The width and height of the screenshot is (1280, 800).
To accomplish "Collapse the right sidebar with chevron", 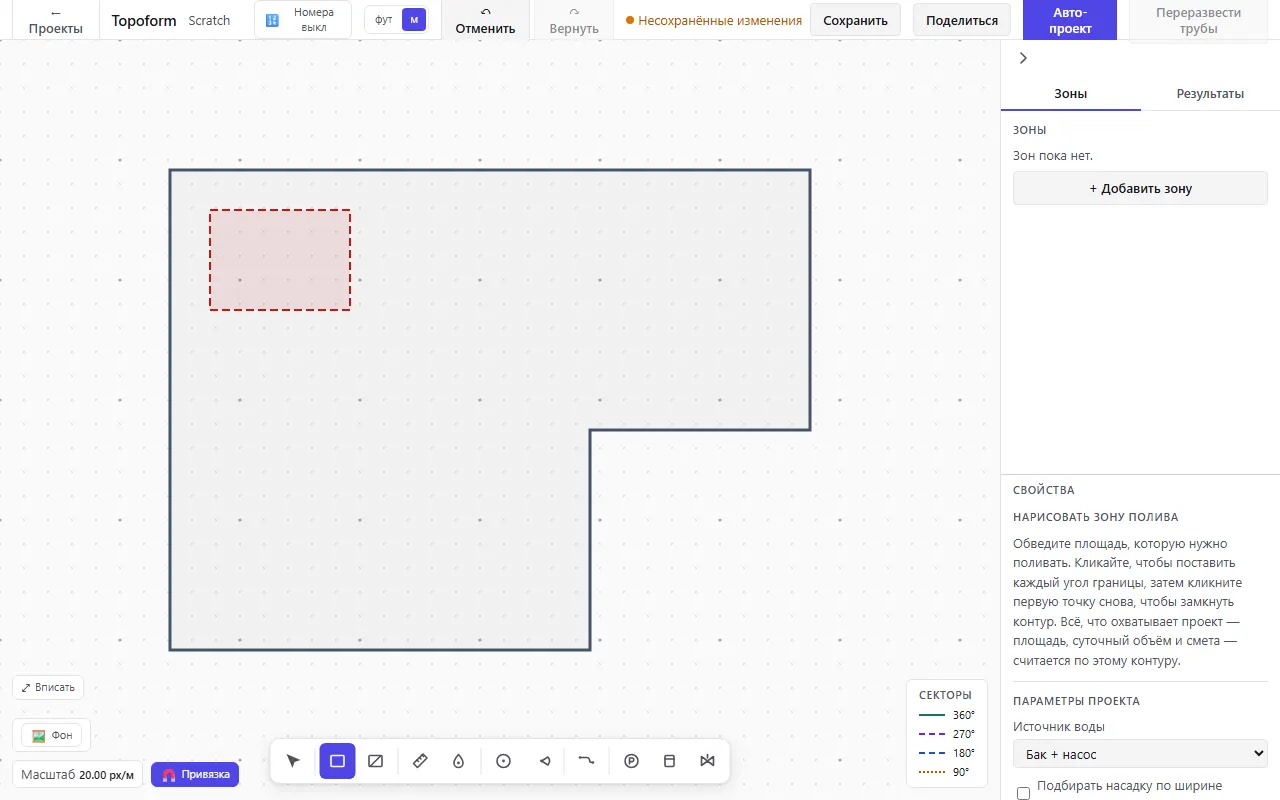I will [x=1023, y=58].
